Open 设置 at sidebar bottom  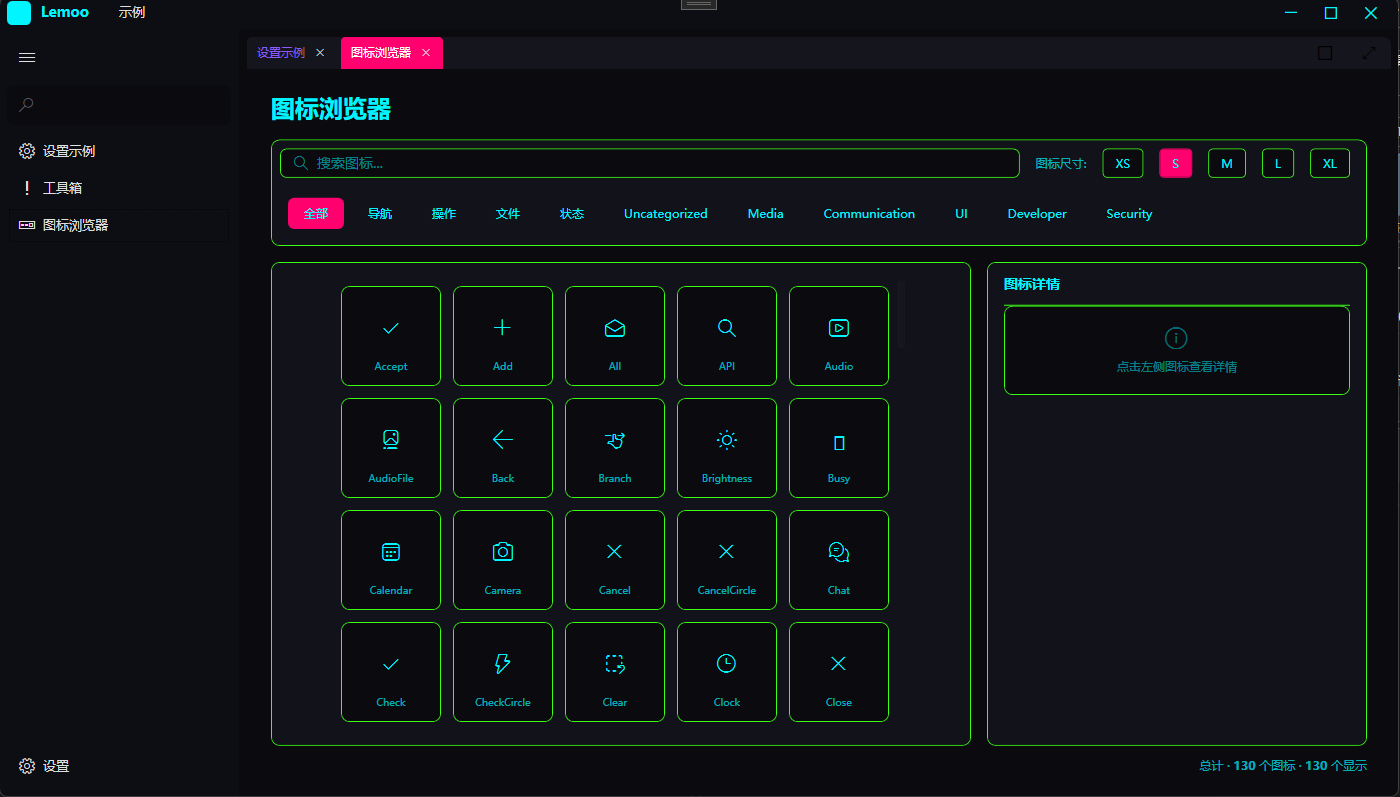tap(118, 766)
